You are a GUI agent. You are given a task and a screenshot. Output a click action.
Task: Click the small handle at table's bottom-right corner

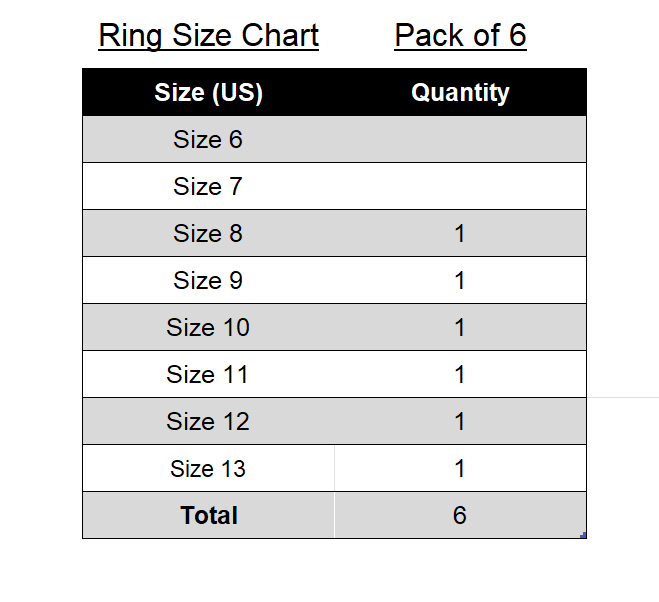point(583,535)
